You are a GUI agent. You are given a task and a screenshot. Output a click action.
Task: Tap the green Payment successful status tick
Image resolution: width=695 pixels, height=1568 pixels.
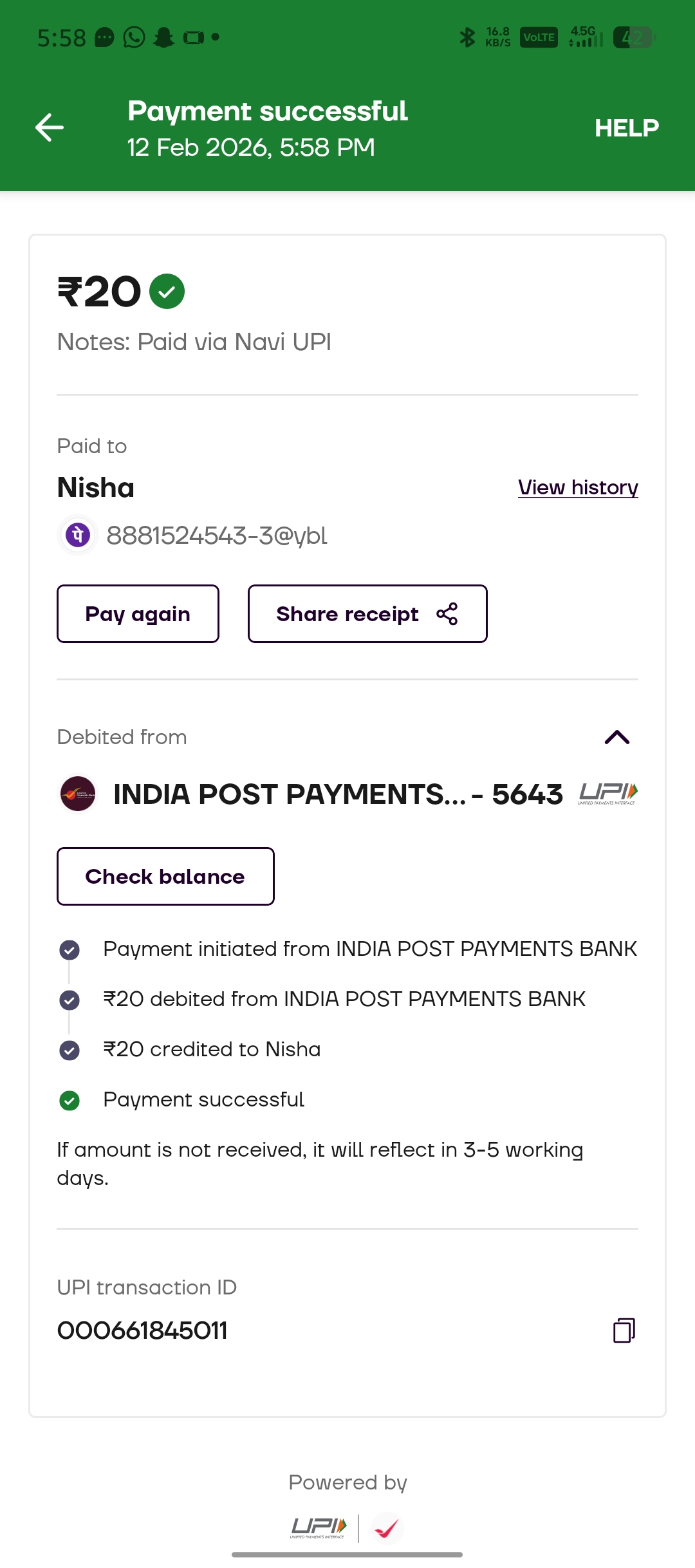click(69, 1101)
